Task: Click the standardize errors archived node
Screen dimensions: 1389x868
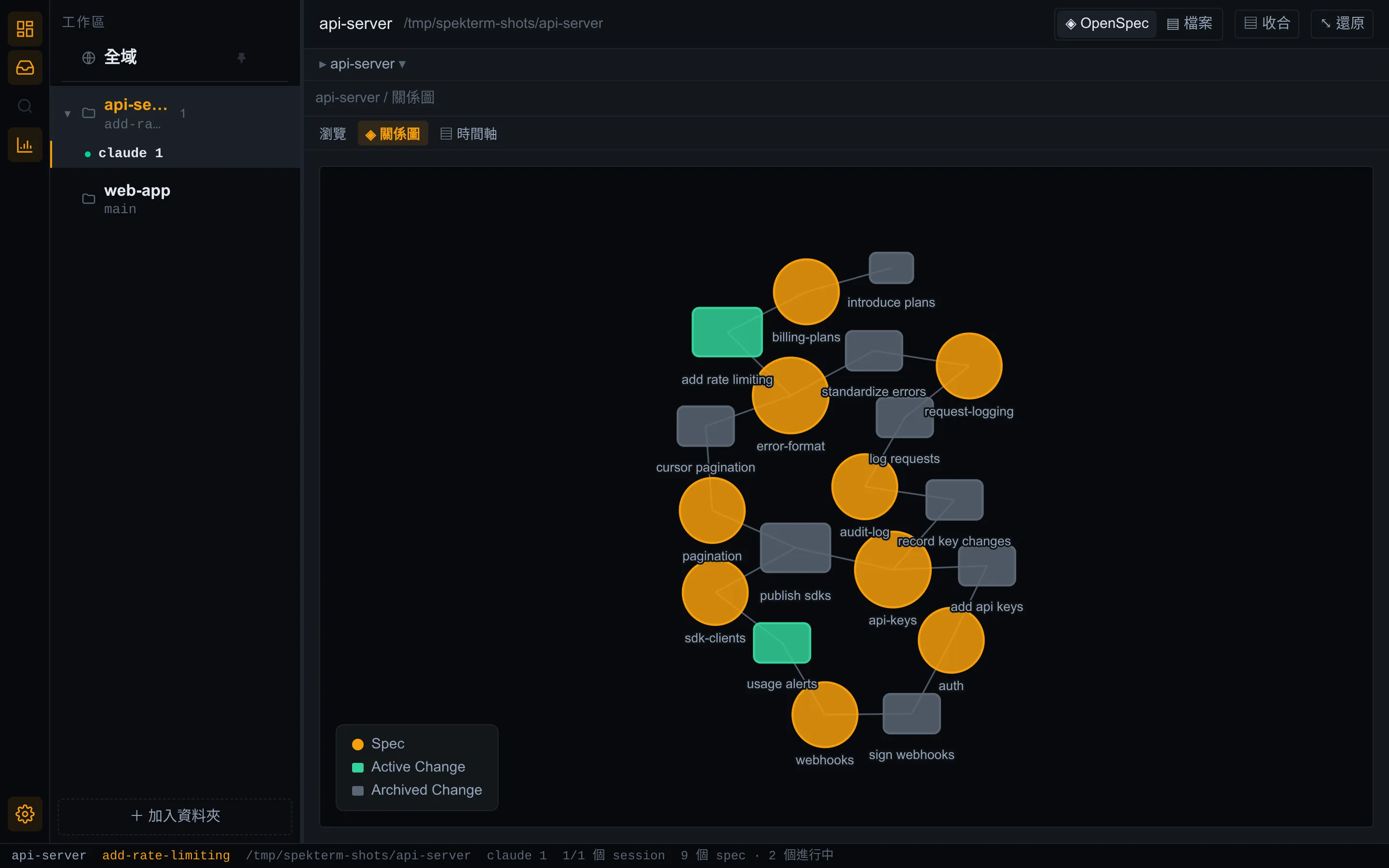Action: click(873, 351)
